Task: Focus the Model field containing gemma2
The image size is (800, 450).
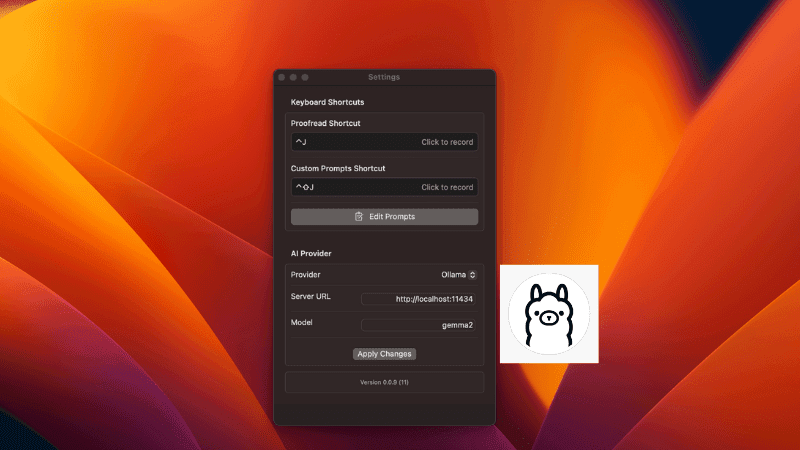Action: pyautogui.click(x=418, y=325)
